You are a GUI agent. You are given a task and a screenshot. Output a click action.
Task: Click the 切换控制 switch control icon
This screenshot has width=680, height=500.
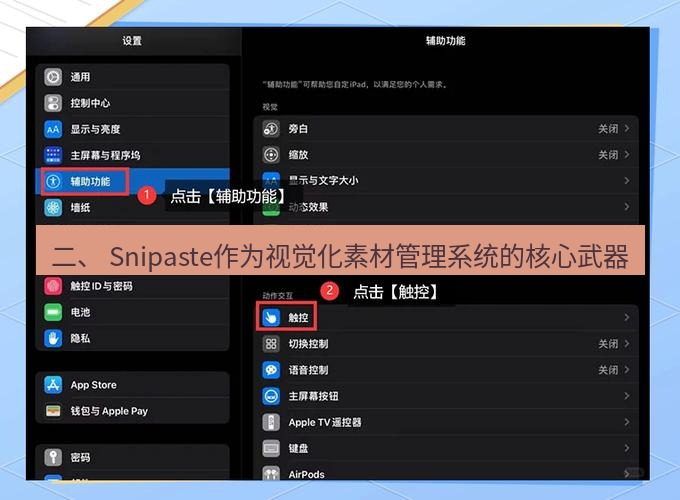tap(271, 344)
